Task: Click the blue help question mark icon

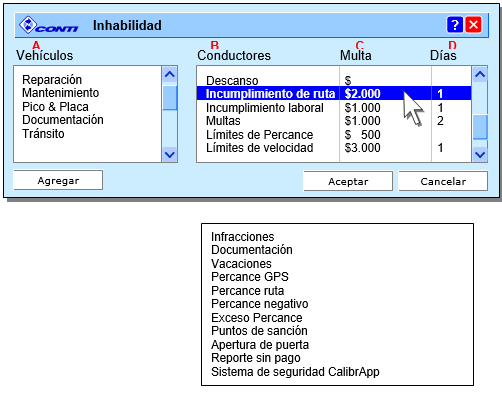Action: click(x=455, y=25)
